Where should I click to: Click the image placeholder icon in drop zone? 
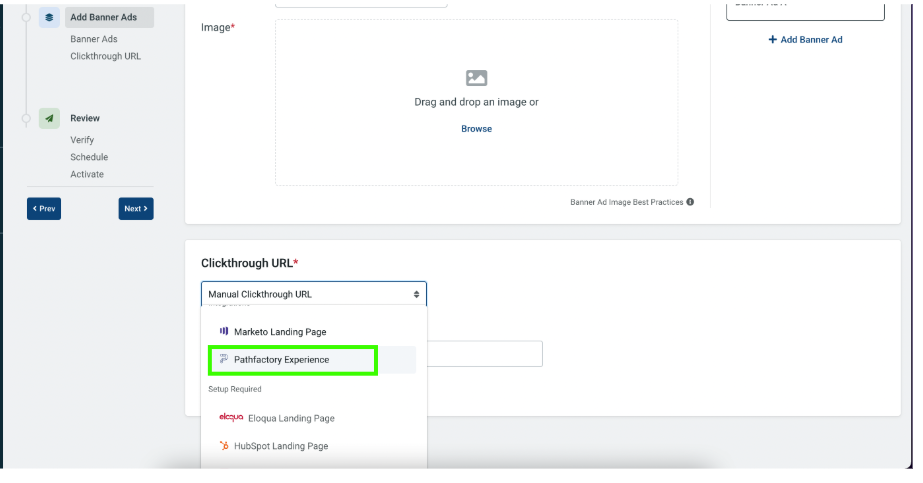click(476, 78)
